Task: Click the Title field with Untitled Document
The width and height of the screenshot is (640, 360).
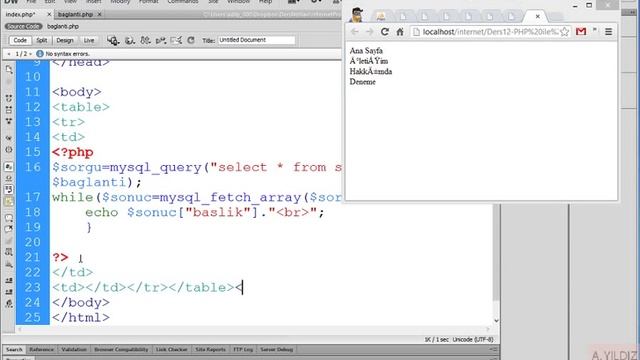Action: [x=256, y=40]
